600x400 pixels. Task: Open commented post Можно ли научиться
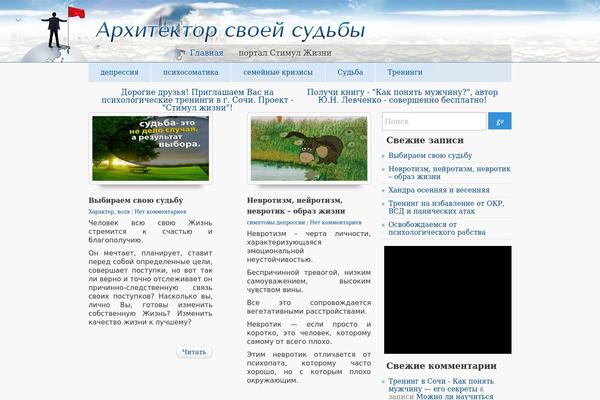point(455,397)
